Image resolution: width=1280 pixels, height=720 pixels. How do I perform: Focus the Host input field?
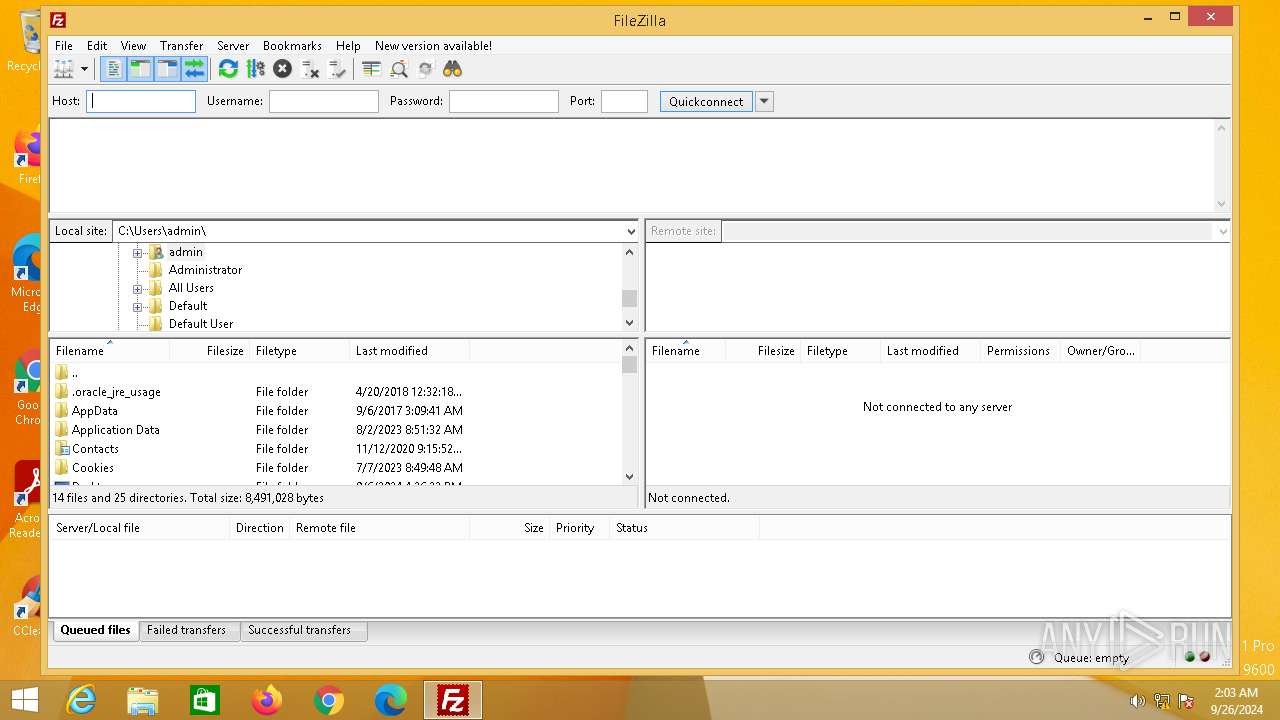[x=141, y=101]
